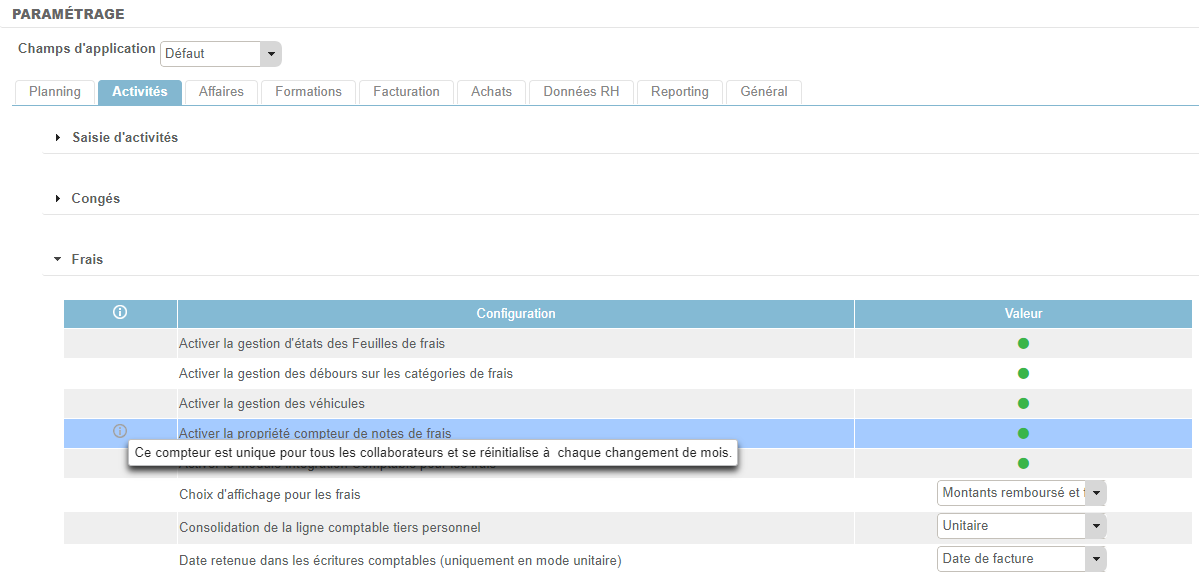Image resolution: width=1199 pixels, height=577 pixels.
Task: Open the Affaires tab
Action: (221, 92)
